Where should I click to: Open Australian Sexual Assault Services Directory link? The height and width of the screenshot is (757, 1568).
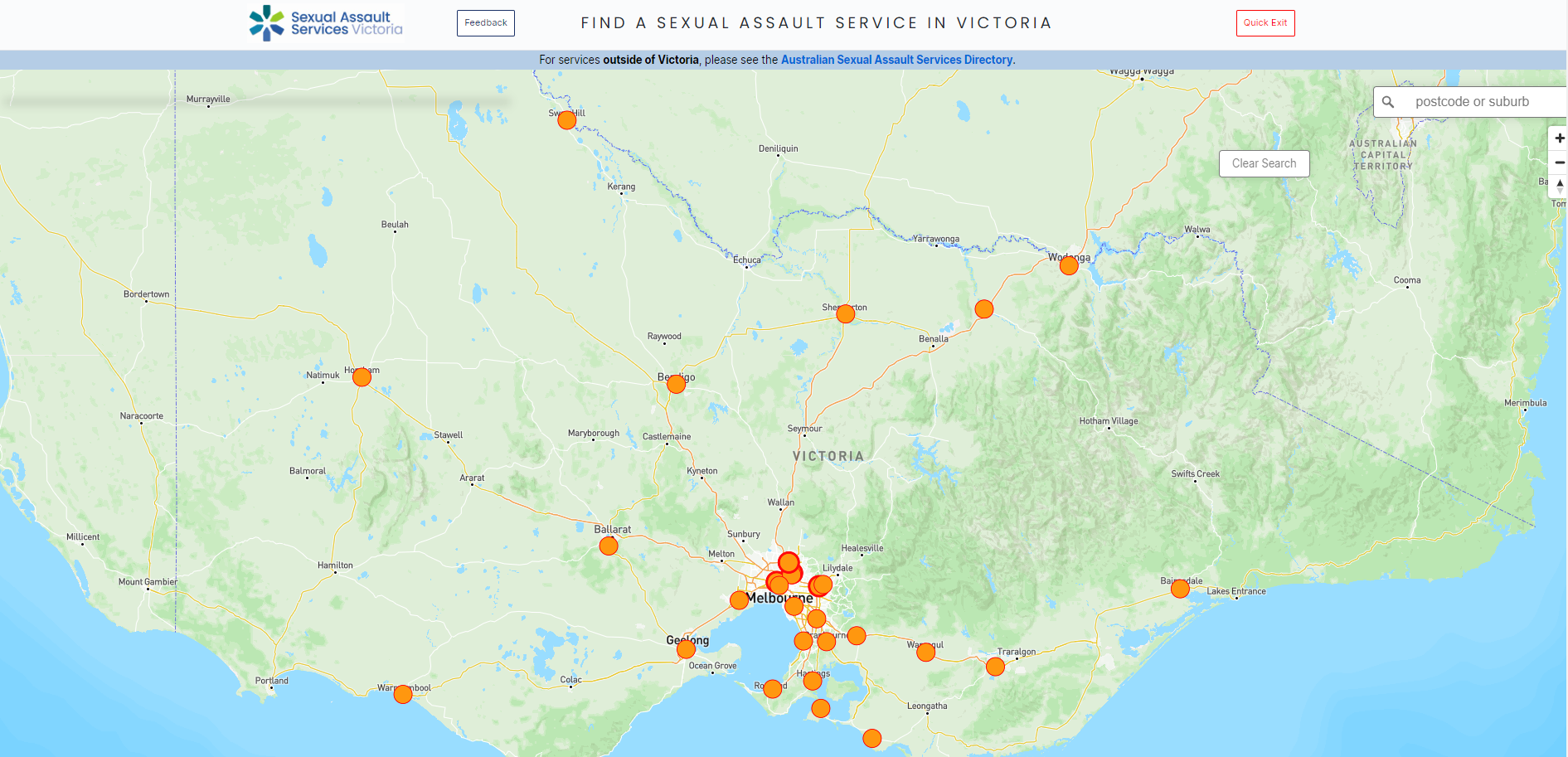click(896, 60)
